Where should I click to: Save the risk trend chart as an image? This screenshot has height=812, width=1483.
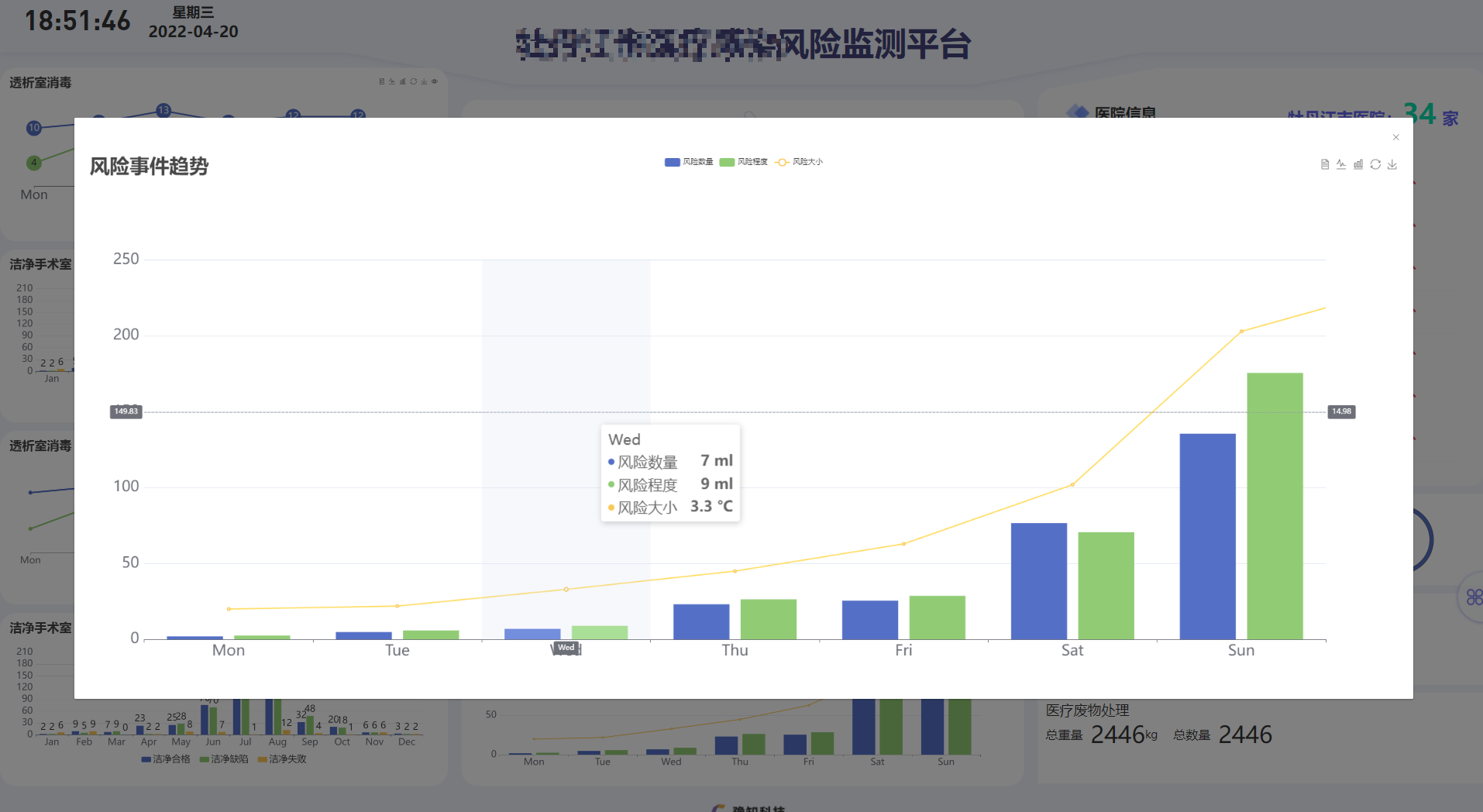tap(1393, 164)
